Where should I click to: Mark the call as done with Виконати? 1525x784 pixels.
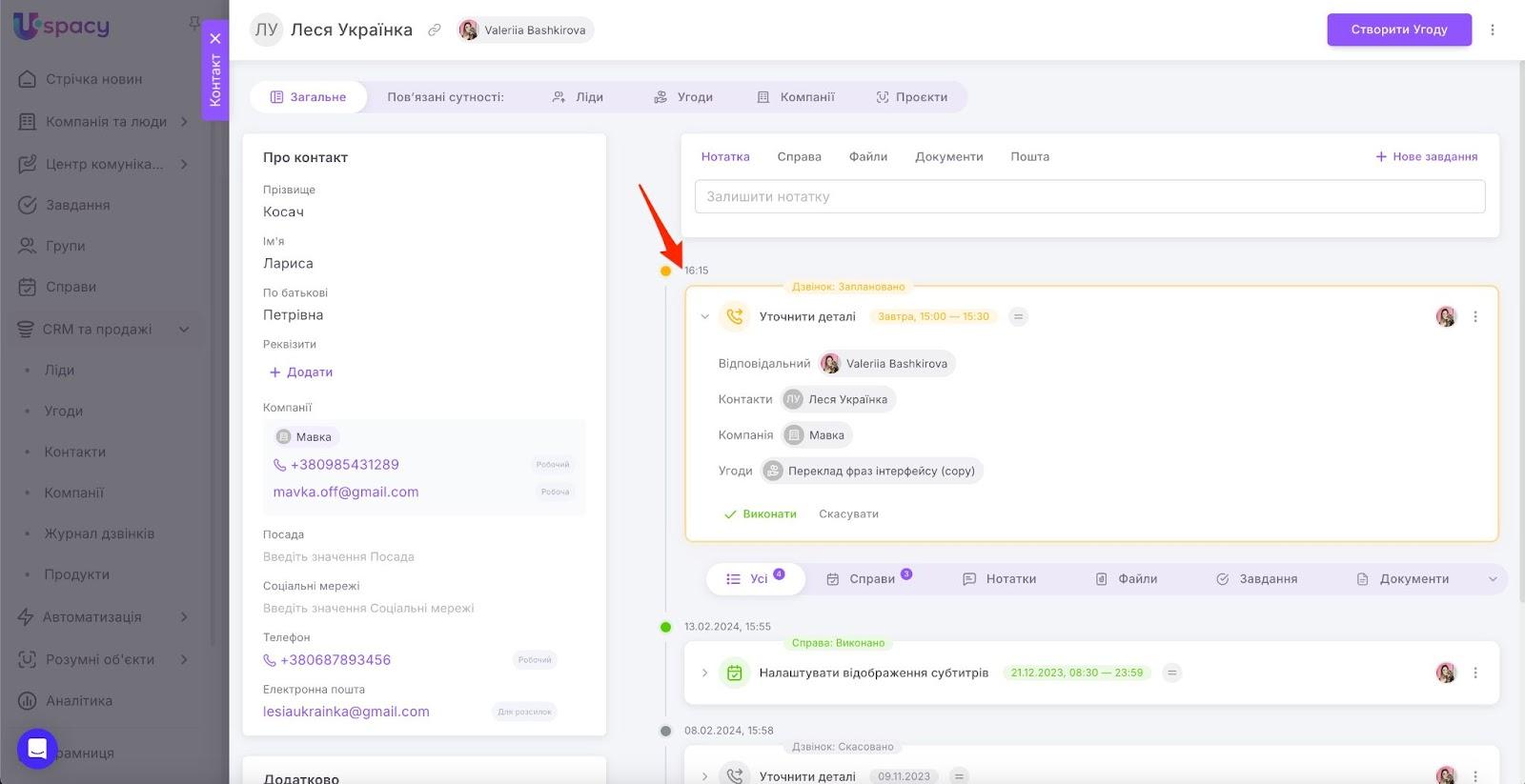tap(761, 513)
